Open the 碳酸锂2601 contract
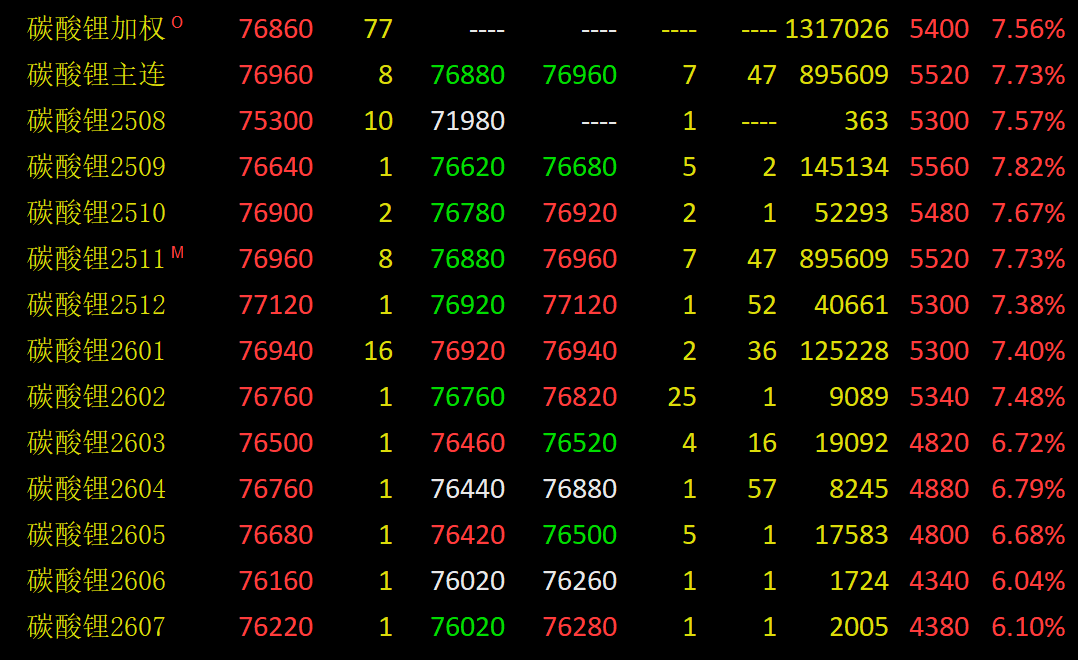Image resolution: width=1078 pixels, height=660 pixels. [x=96, y=351]
